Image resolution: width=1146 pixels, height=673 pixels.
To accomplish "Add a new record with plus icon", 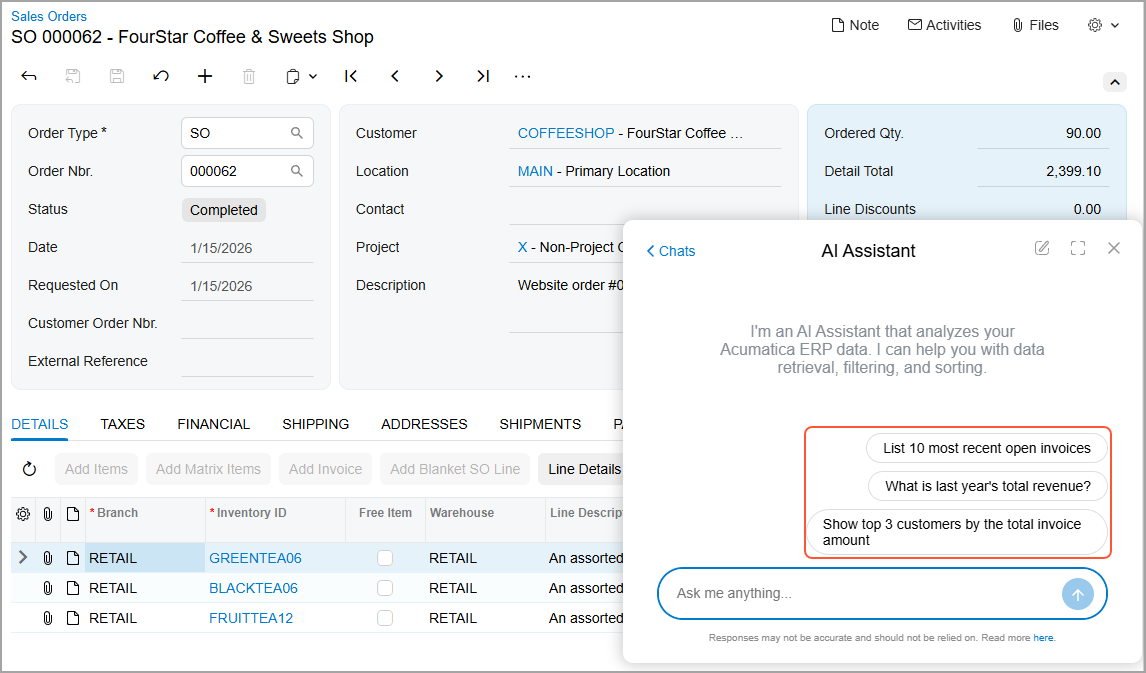I will click(205, 76).
